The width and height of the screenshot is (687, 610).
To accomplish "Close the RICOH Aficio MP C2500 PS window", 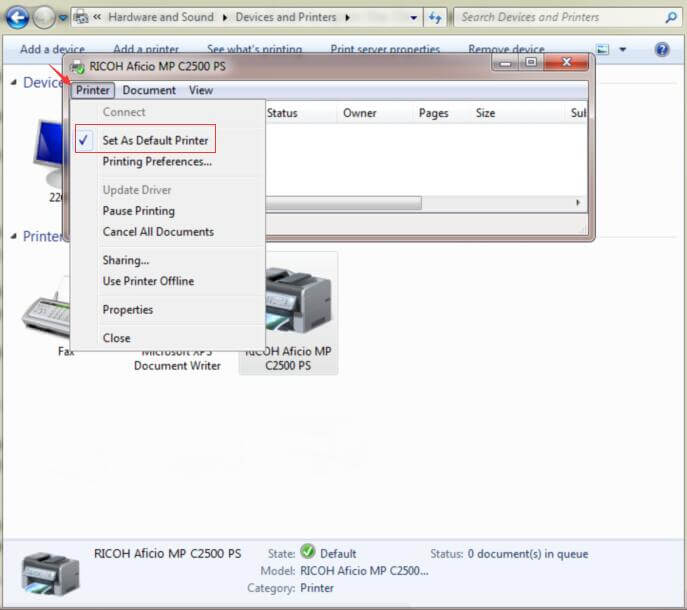I will point(566,63).
